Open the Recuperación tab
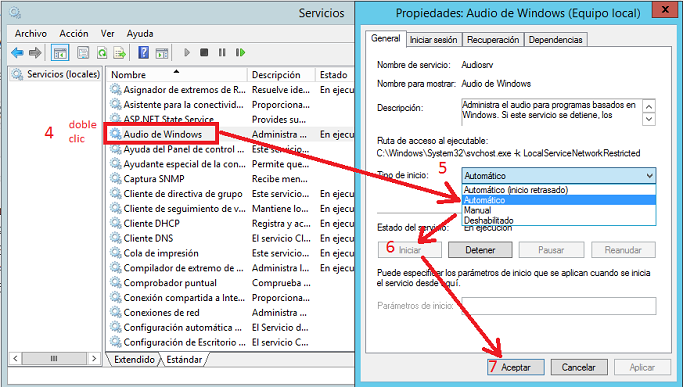Viewport: 683px width, 387px height. click(x=493, y=40)
